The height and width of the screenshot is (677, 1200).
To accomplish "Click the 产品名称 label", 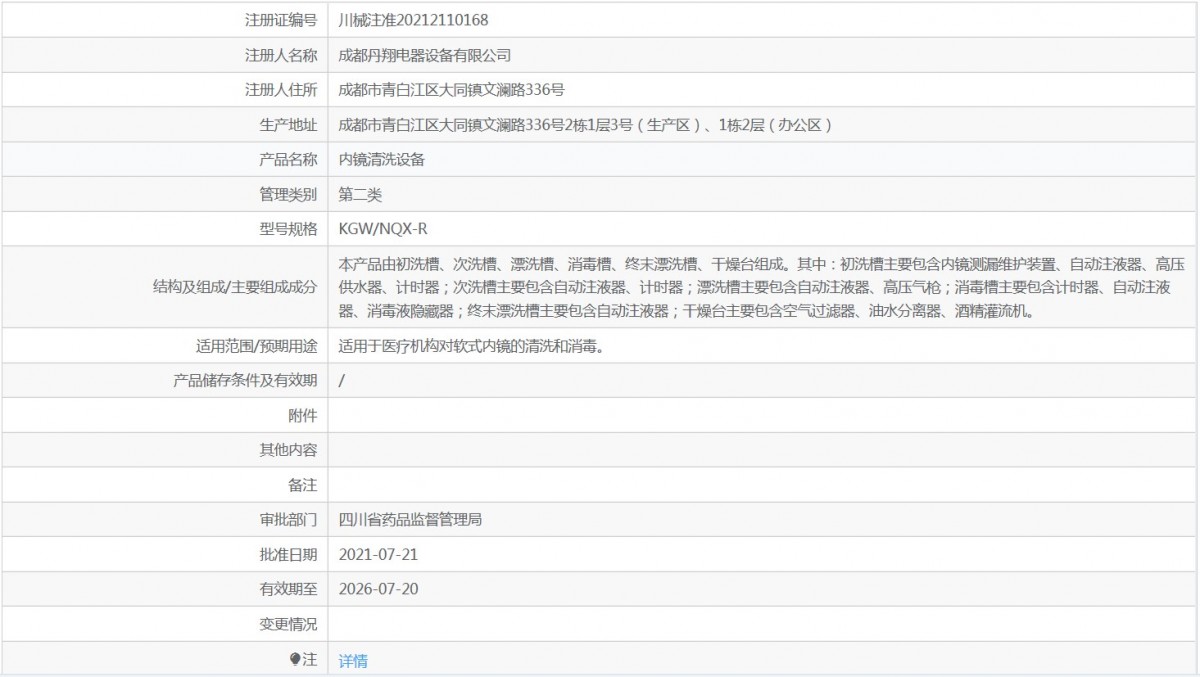I will pyautogui.click(x=288, y=159).
